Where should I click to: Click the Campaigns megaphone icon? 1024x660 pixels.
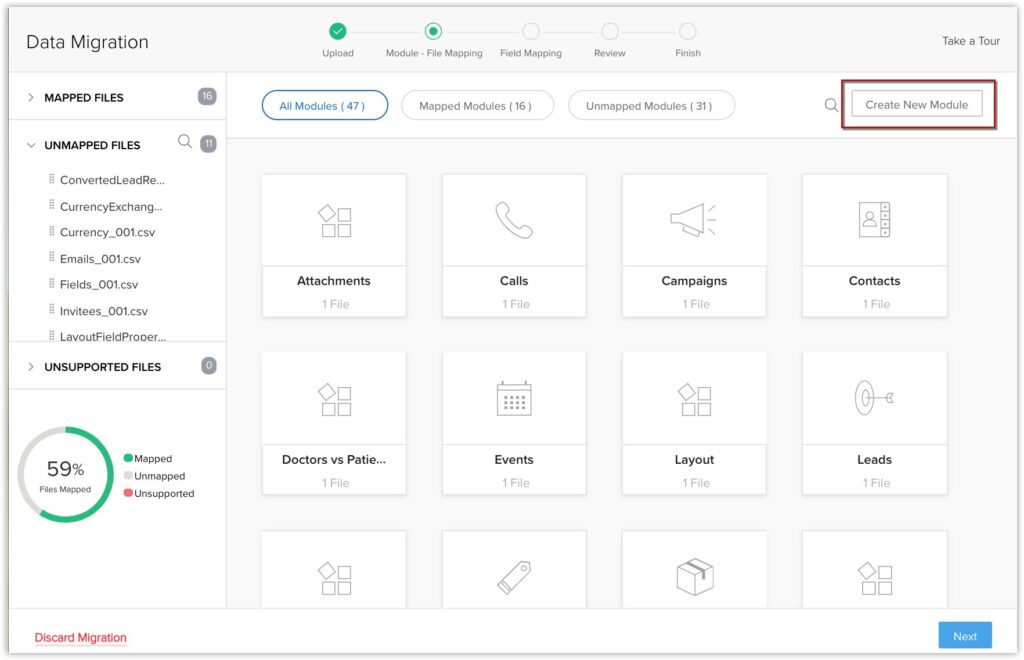694,219
